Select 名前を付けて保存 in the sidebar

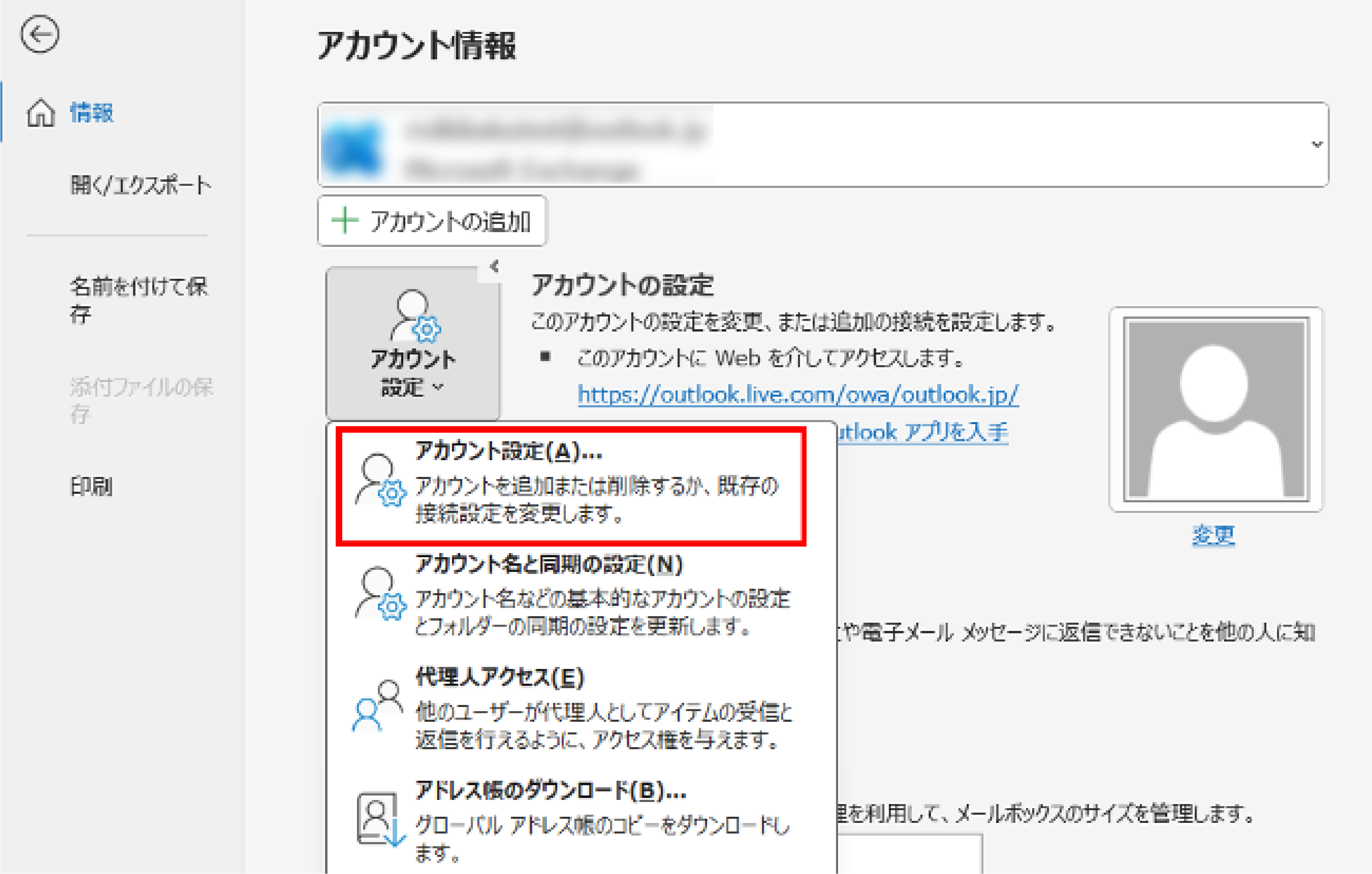[x=139, y=300]
